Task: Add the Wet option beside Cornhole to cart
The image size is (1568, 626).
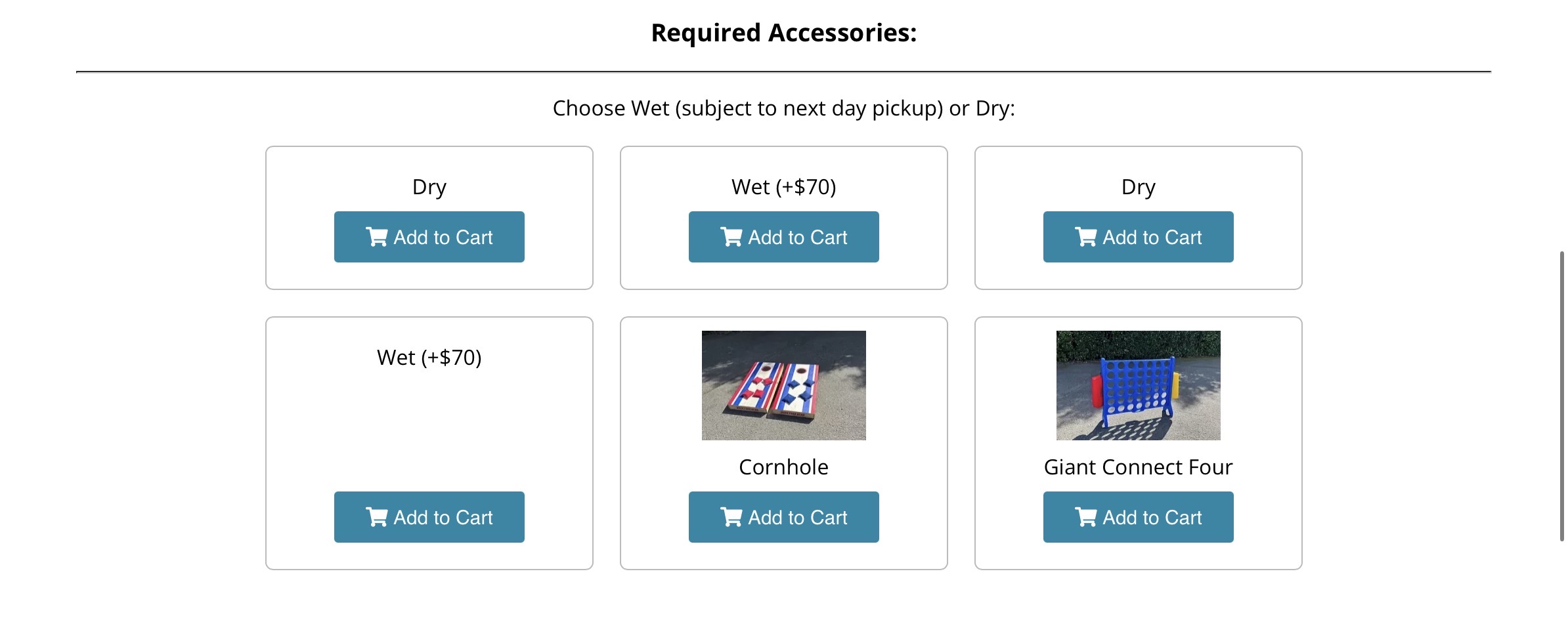Action: point(429,517)
